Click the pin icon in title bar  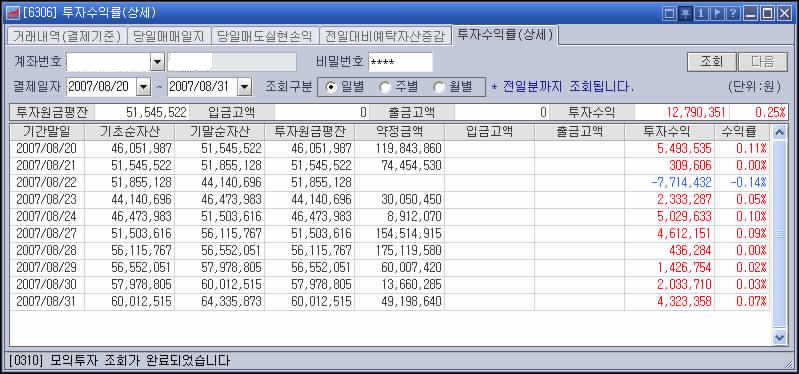(x=685, y=13)
